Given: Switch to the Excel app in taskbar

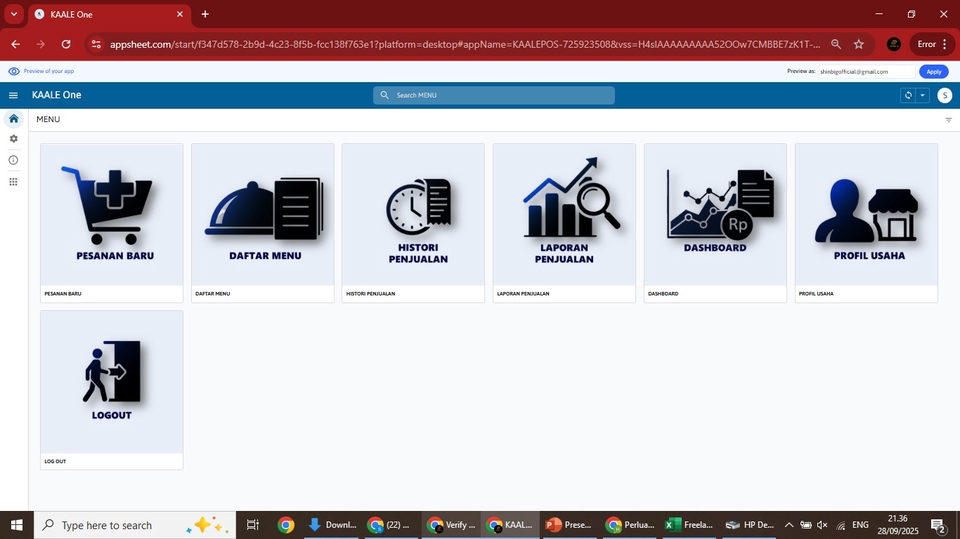Looking at the screenshot, I should (x=687, y=525).
